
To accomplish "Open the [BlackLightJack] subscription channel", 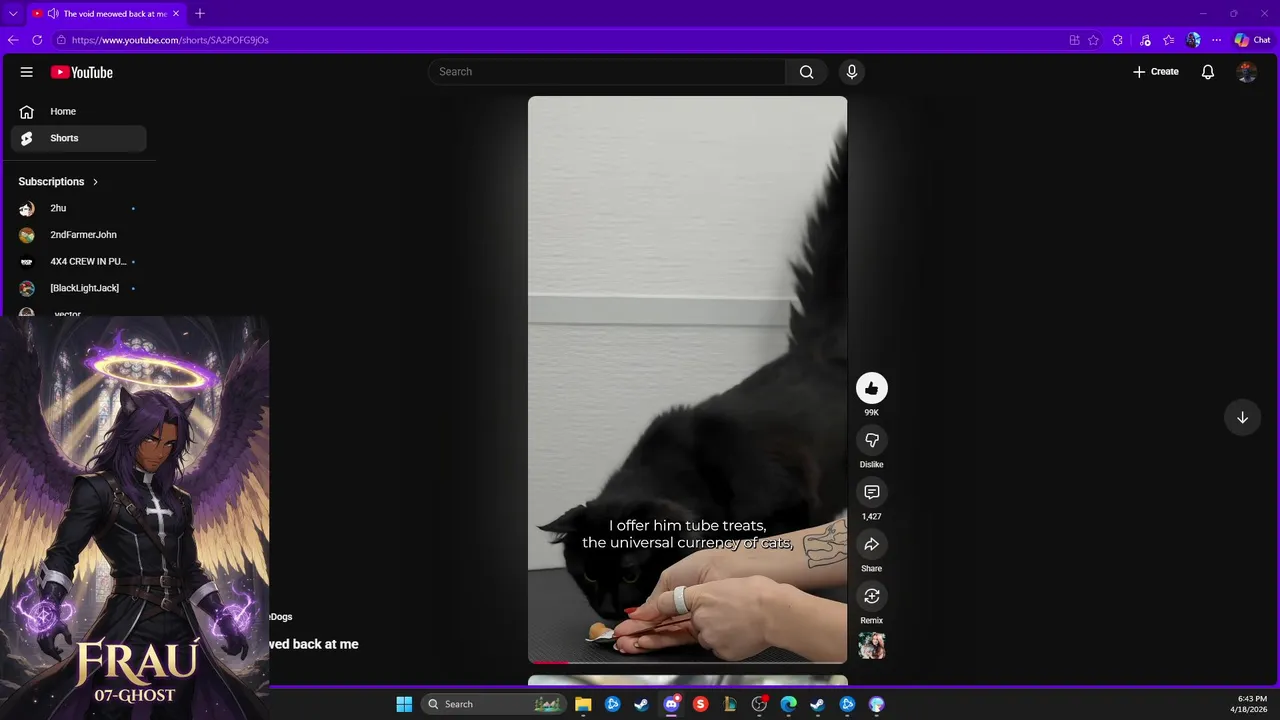I will coord(79,288).
